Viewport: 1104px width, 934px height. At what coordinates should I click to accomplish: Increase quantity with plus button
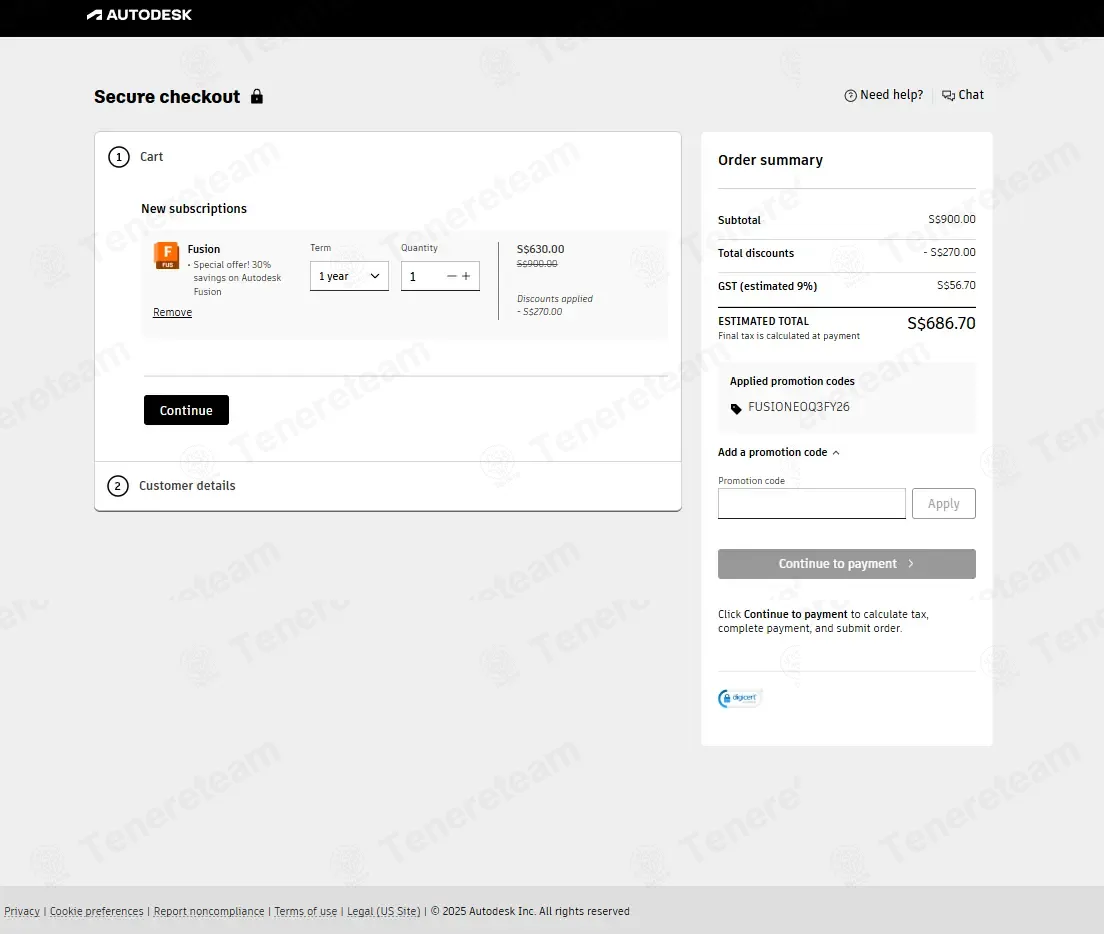coord(466,276)
